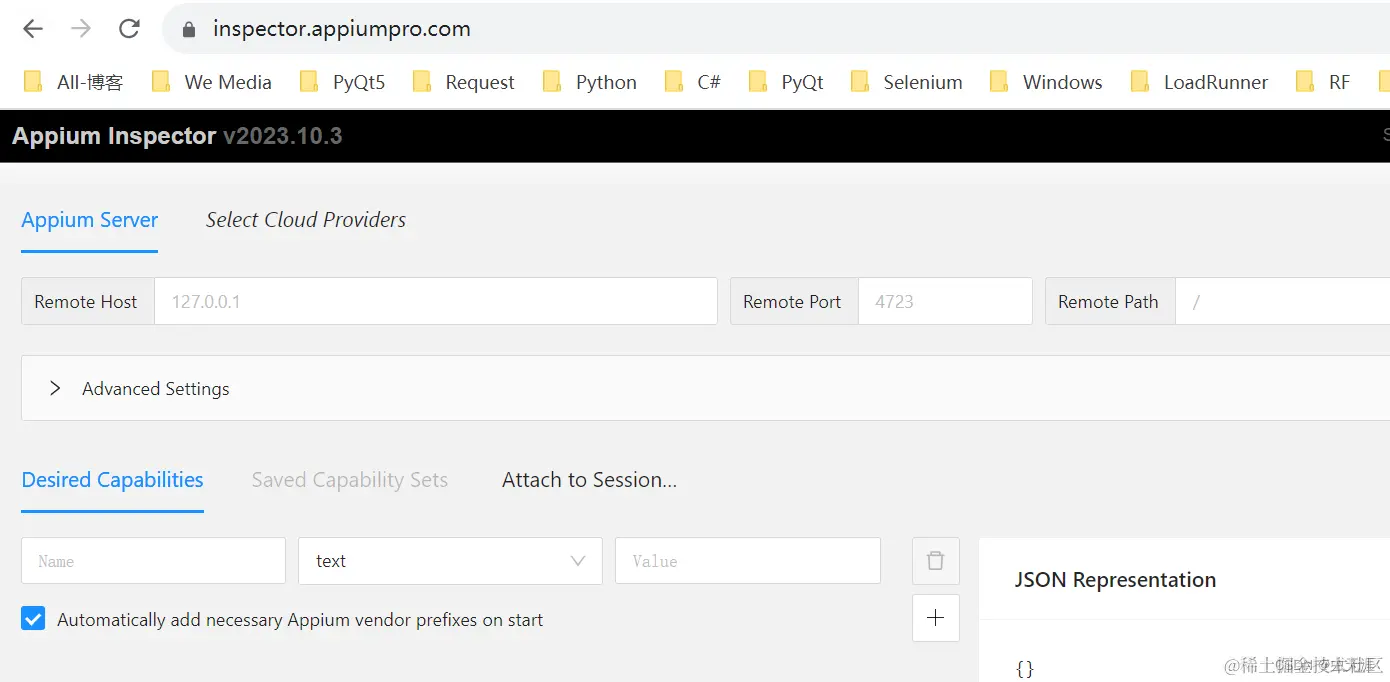Click the Remote Port input field
1390x682 pixels.
(x=945, y=301)
